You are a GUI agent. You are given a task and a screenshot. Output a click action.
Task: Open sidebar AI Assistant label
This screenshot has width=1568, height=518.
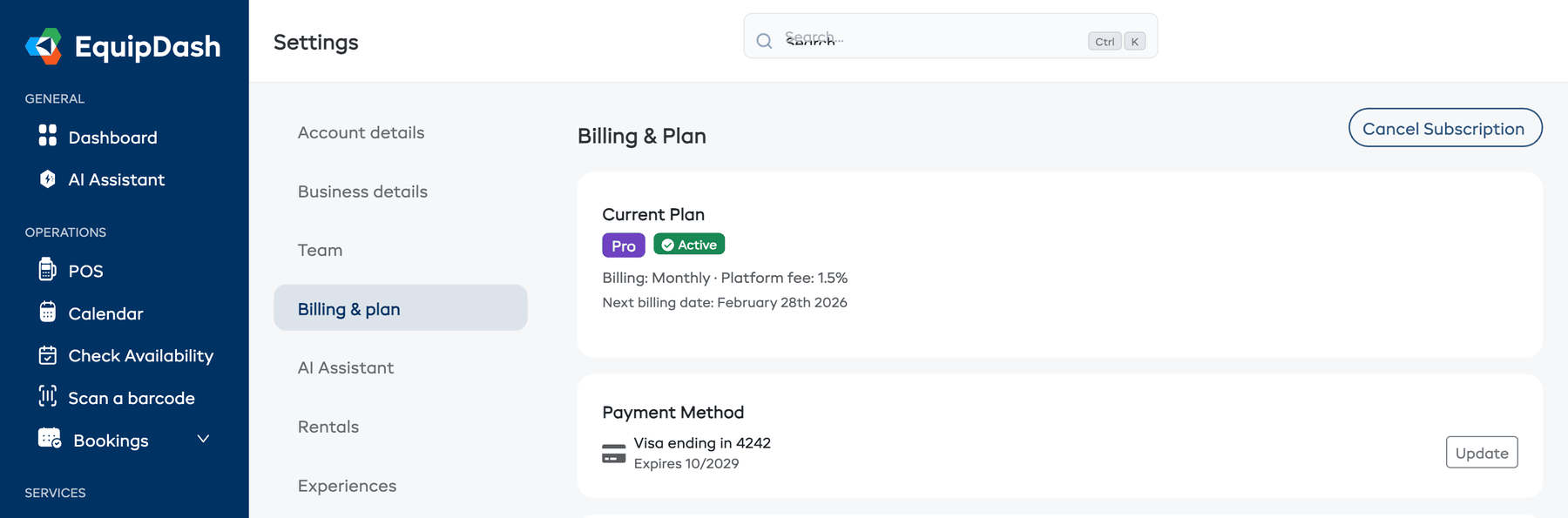[x=117, y=179]
